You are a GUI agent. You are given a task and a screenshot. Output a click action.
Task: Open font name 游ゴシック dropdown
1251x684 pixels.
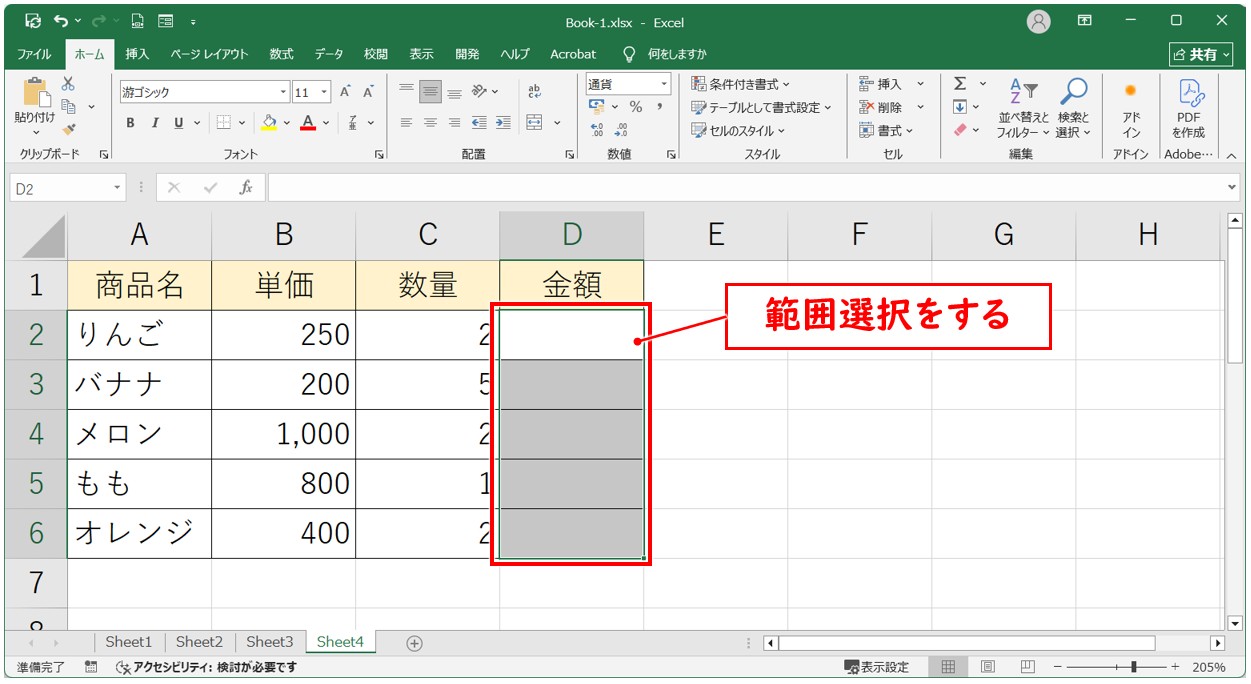[283, 92]
